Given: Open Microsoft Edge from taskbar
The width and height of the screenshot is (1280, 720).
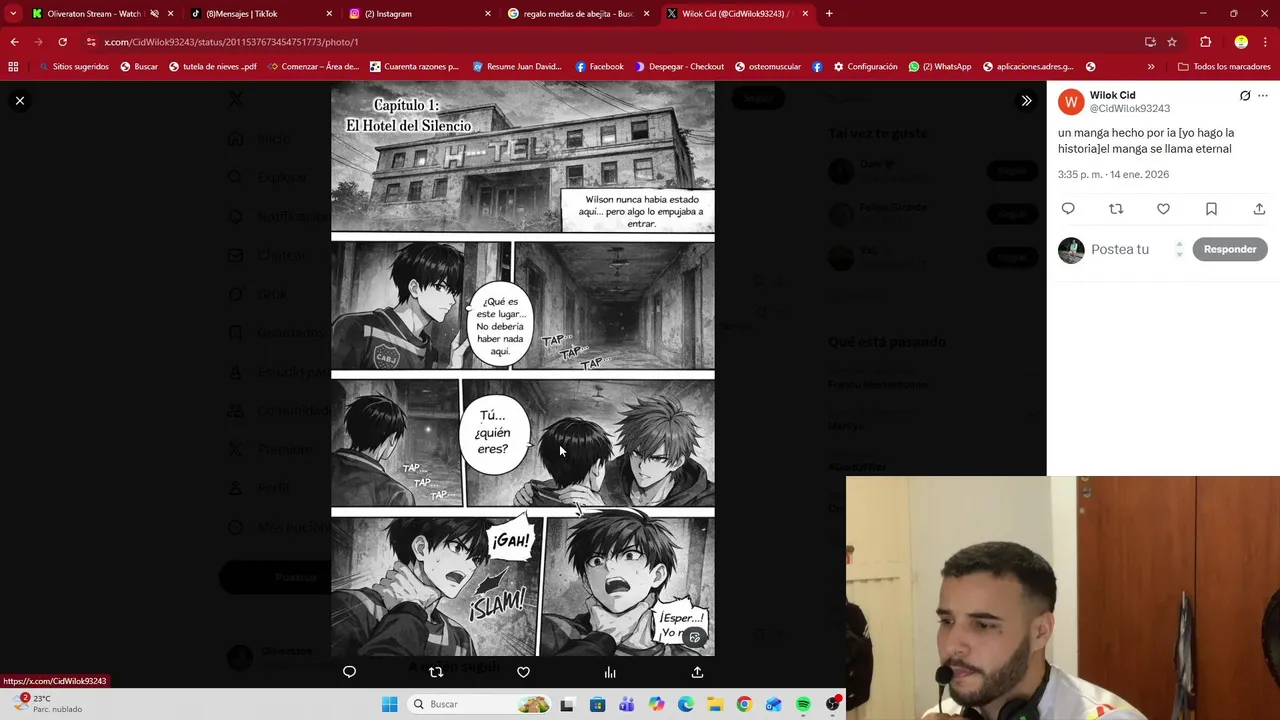Looking at the screenshot, I should pos(685,704).
